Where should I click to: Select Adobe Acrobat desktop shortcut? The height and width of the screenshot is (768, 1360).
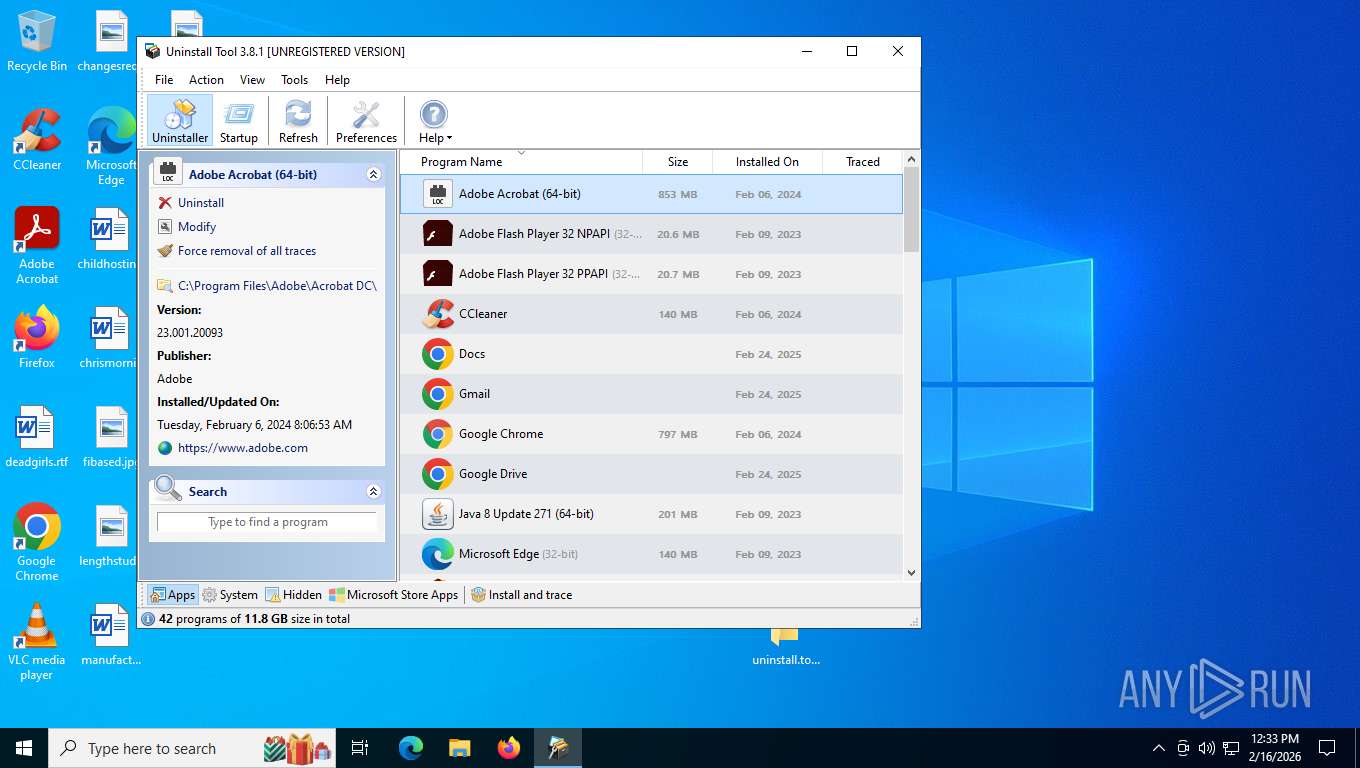(x=37, y=246)
